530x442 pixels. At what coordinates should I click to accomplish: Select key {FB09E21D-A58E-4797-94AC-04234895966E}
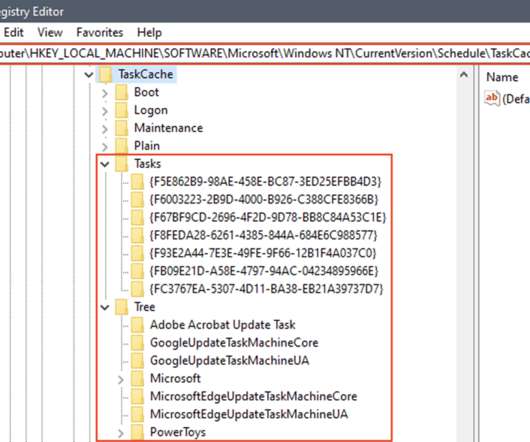264,271
